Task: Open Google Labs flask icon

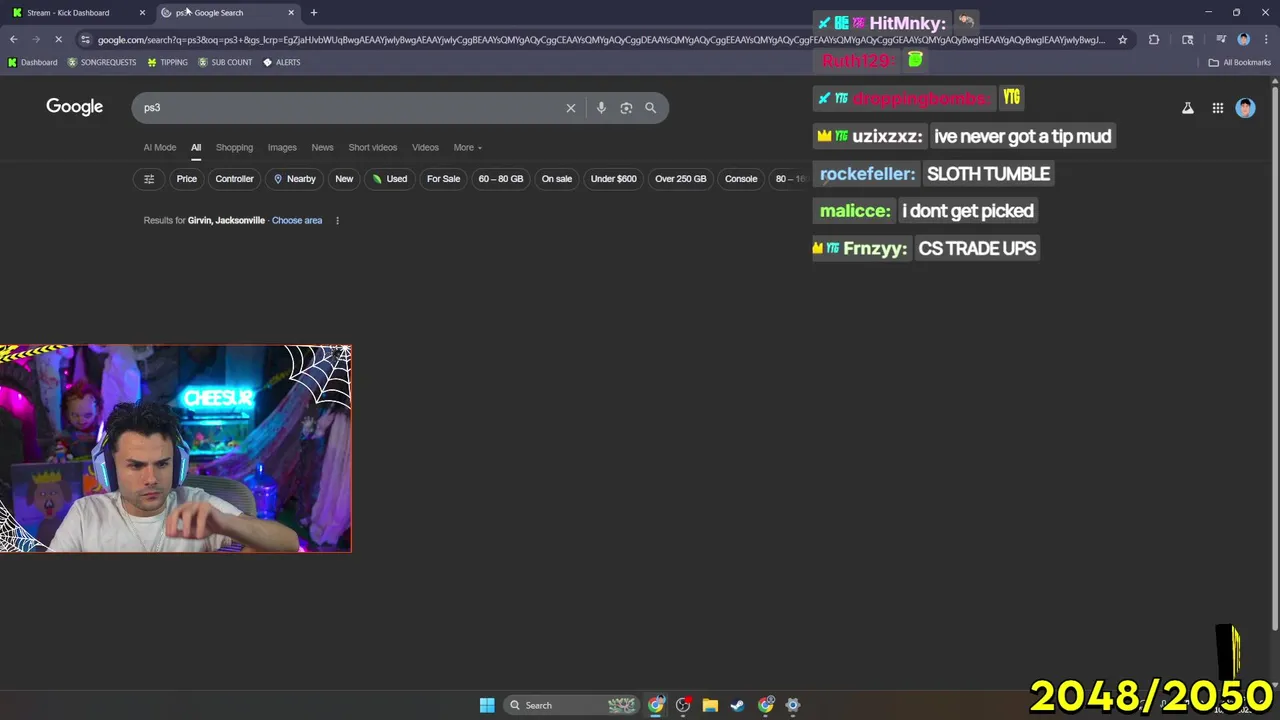Action: pyautogui.click(x=1188, y=108)
